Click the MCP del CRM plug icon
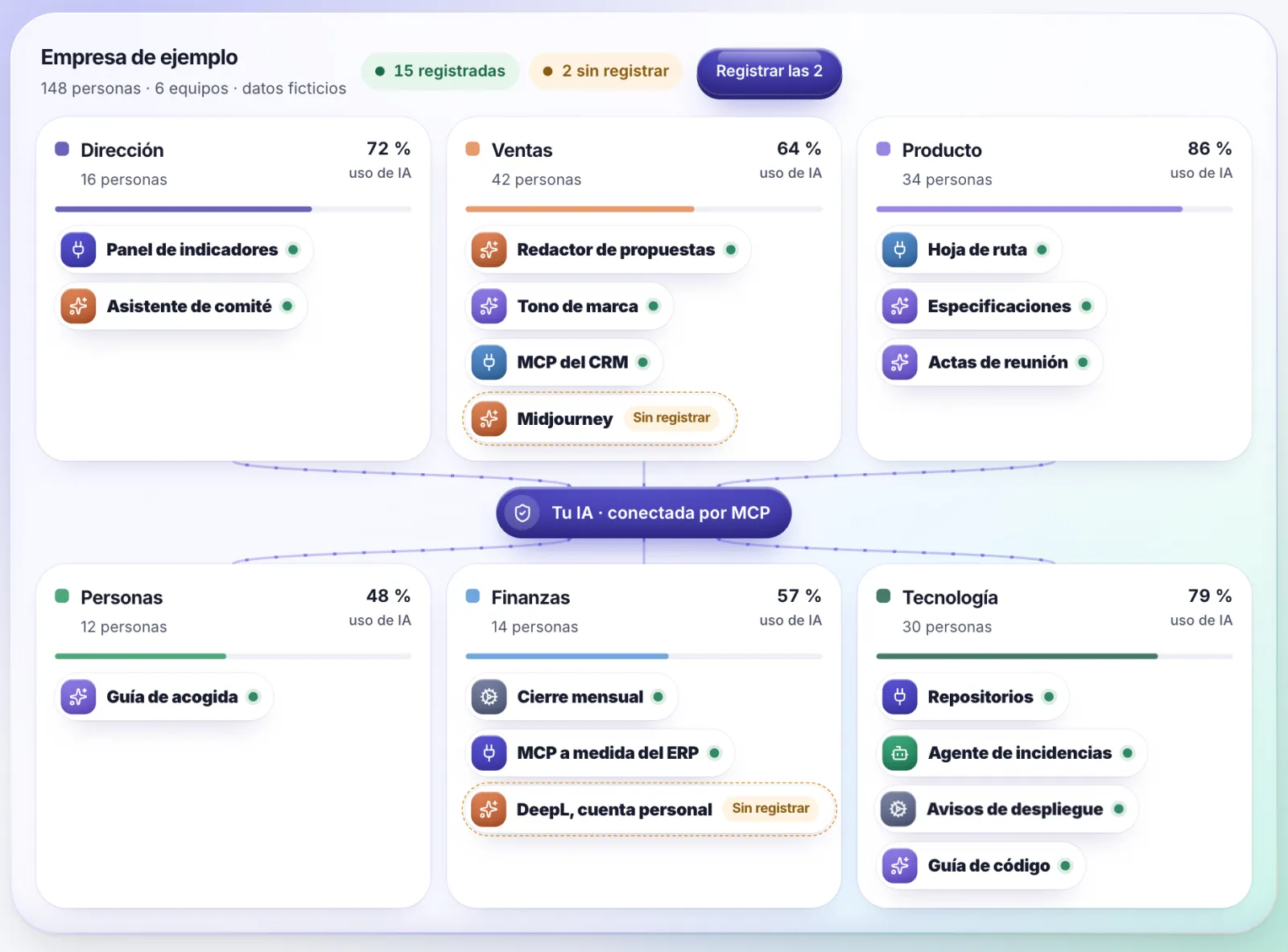This screenshot has height=952, width=1288. pyautogui.click(x=489, y=362)
